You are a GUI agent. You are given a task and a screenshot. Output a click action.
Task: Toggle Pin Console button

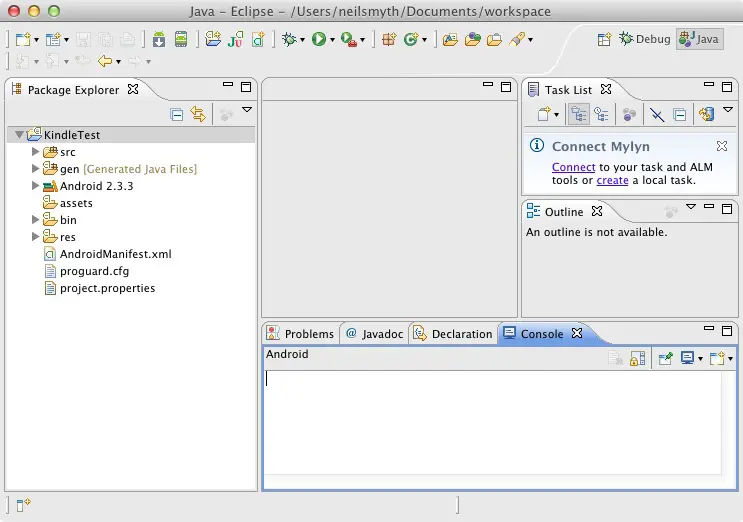[665, 359]
